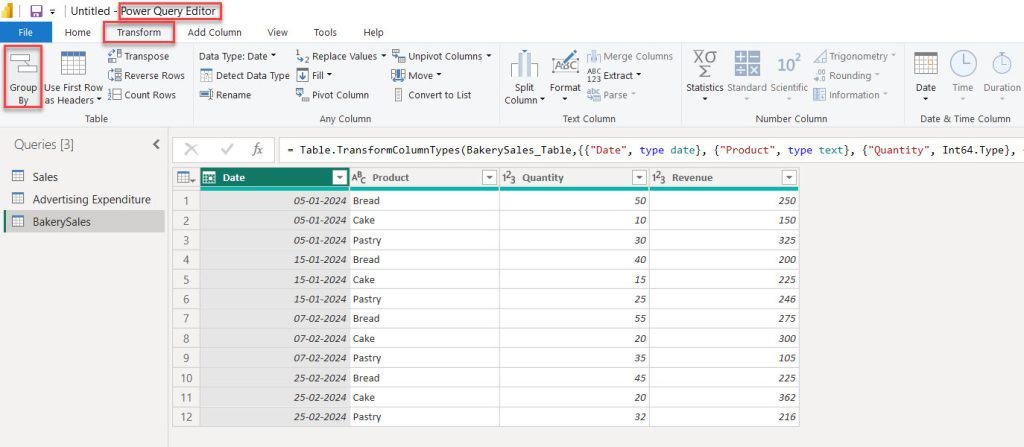Click the Rounding button

click(846, 76)
